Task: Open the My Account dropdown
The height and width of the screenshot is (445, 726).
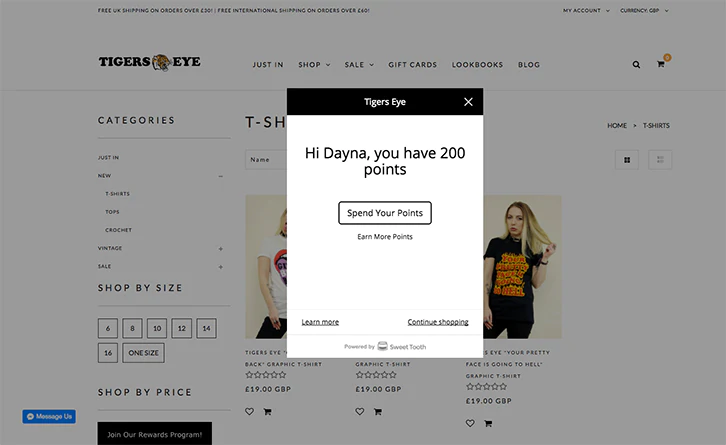Action: [x=586, y=10]
